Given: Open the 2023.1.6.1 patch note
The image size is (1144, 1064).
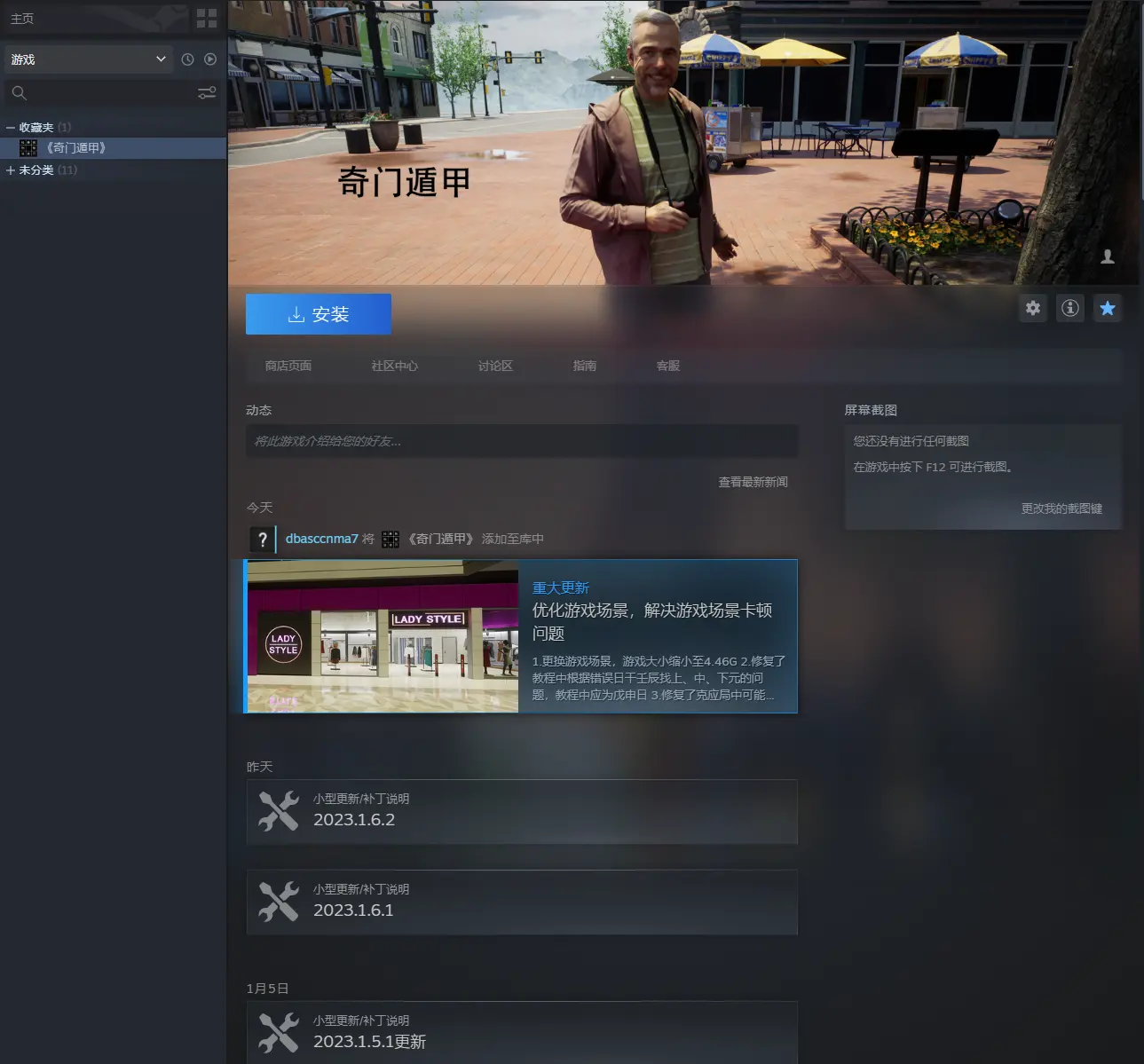Looking at the screenshot, I should (x=522, y=902).
